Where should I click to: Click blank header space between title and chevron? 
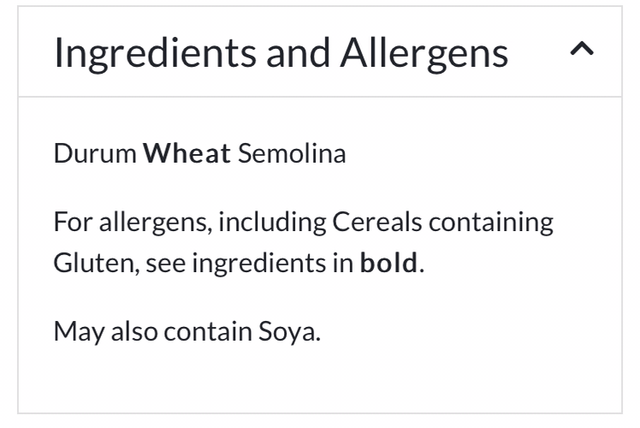[x=538, y=52]
